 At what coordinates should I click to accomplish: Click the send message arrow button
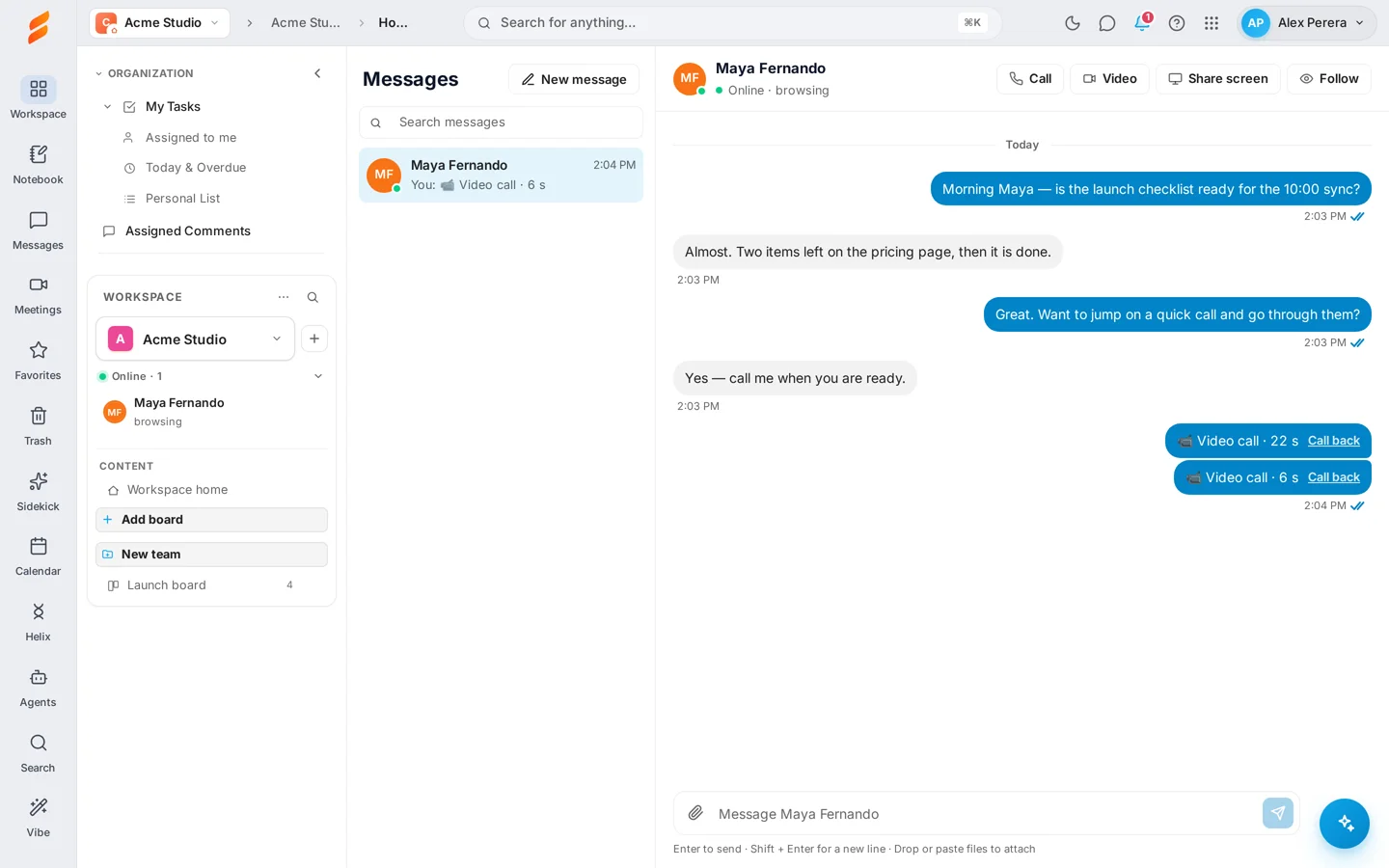coord(1278,813)
